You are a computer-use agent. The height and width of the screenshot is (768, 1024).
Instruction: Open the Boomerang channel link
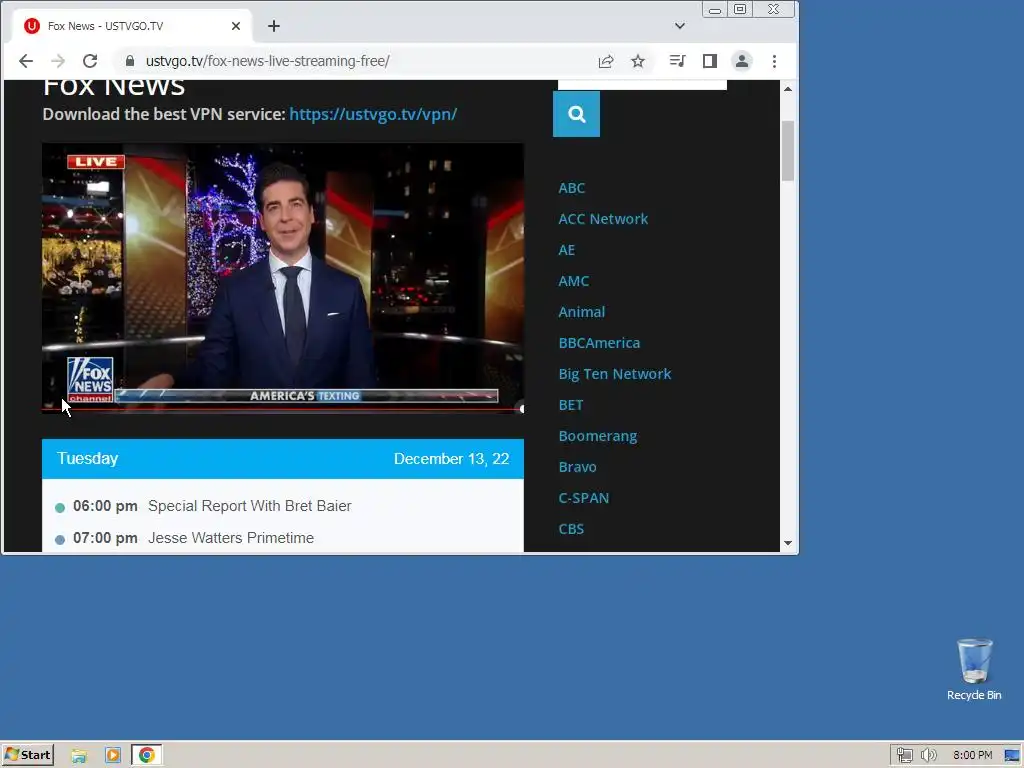(x=598, y=436)
